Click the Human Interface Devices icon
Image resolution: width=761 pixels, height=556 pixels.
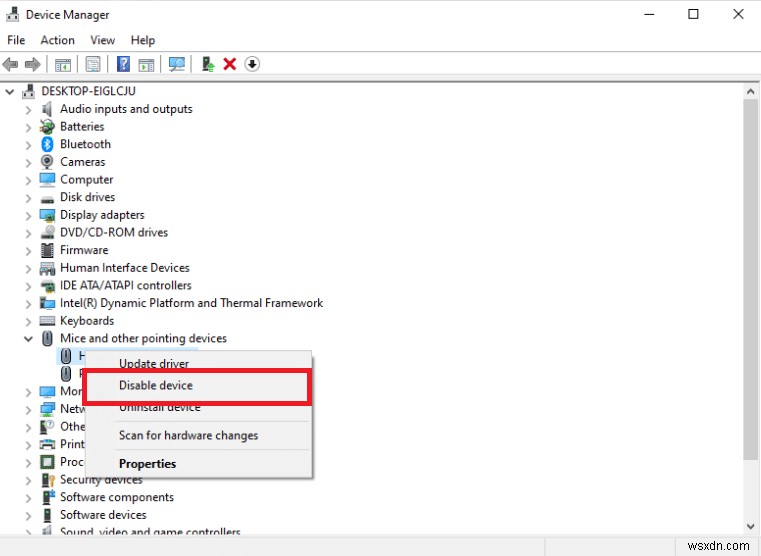[x=47, y=268]
